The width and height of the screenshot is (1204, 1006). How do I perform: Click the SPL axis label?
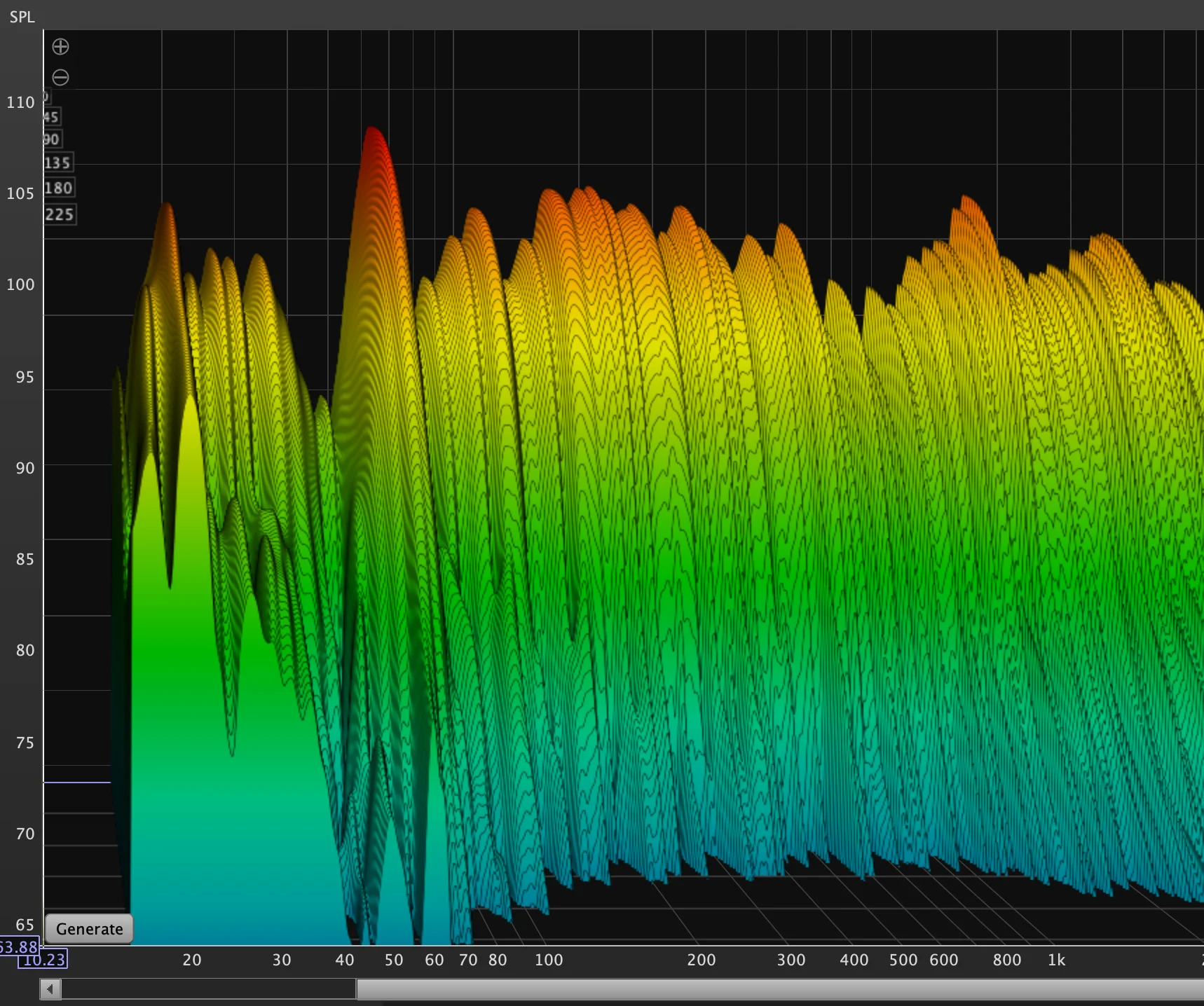click(x=22, y=17)
